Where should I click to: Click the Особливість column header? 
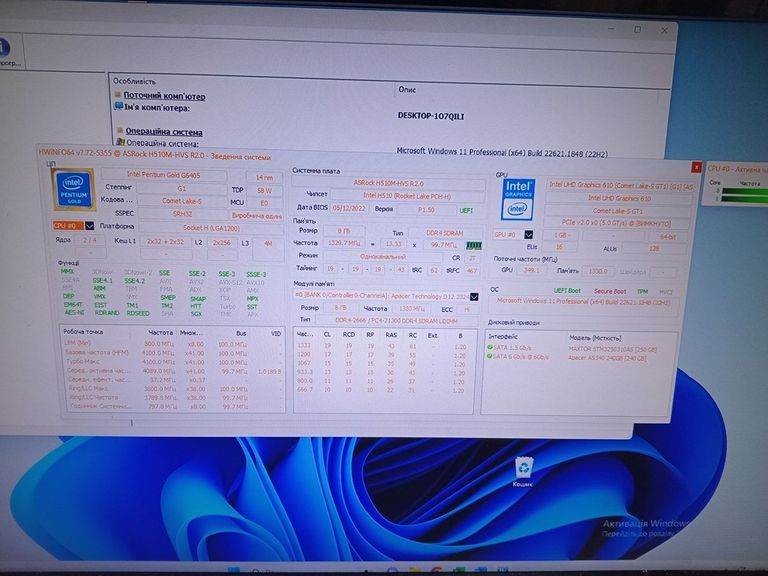tap(134, 81)
